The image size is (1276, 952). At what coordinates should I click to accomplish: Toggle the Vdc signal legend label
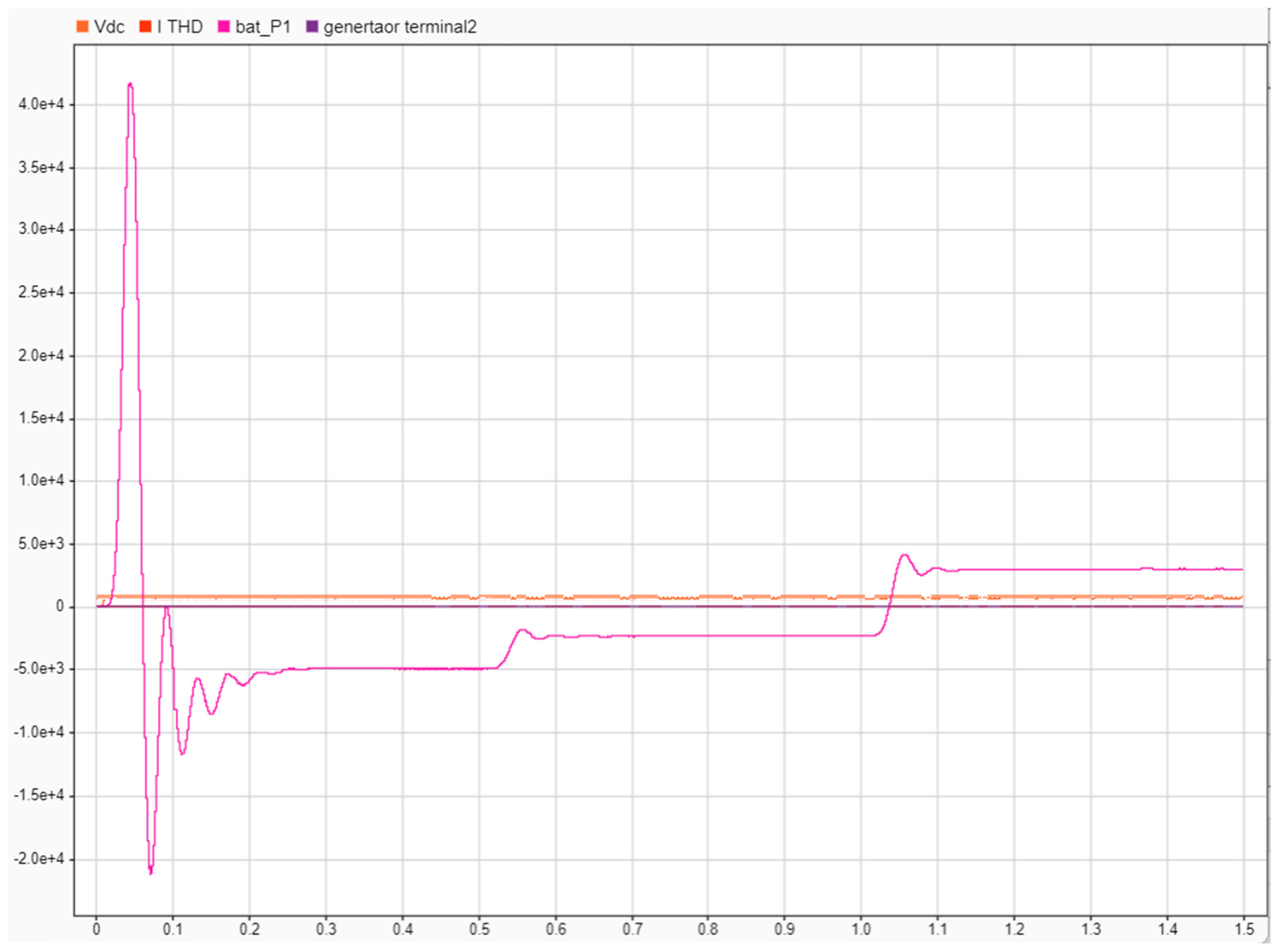click(x=109, y=27)
